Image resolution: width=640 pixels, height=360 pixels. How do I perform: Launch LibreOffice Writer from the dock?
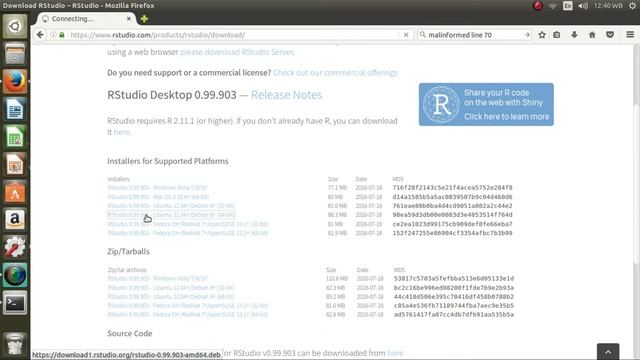pos(15,109)
